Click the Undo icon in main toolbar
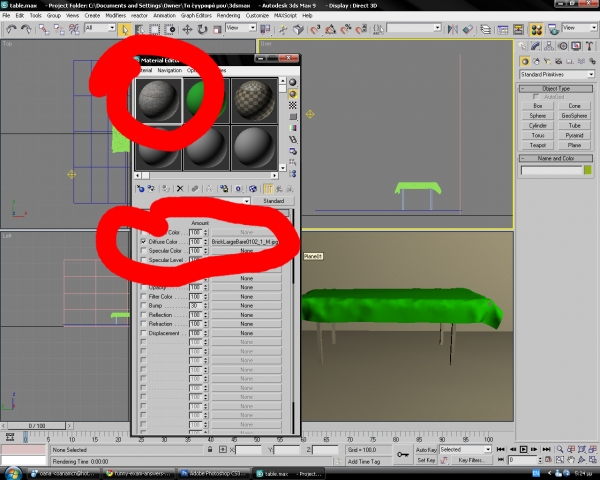The image size is (600, 480). point(11,29)
